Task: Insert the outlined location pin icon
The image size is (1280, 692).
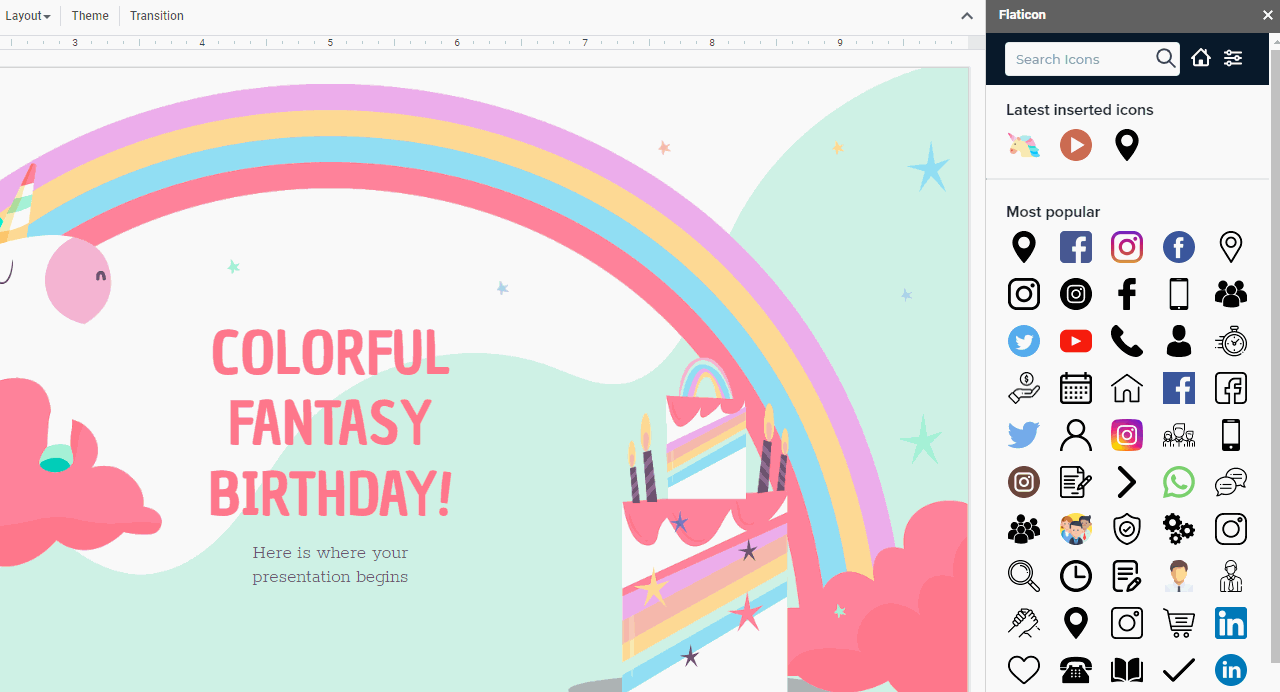Action: click(1231, 247)
